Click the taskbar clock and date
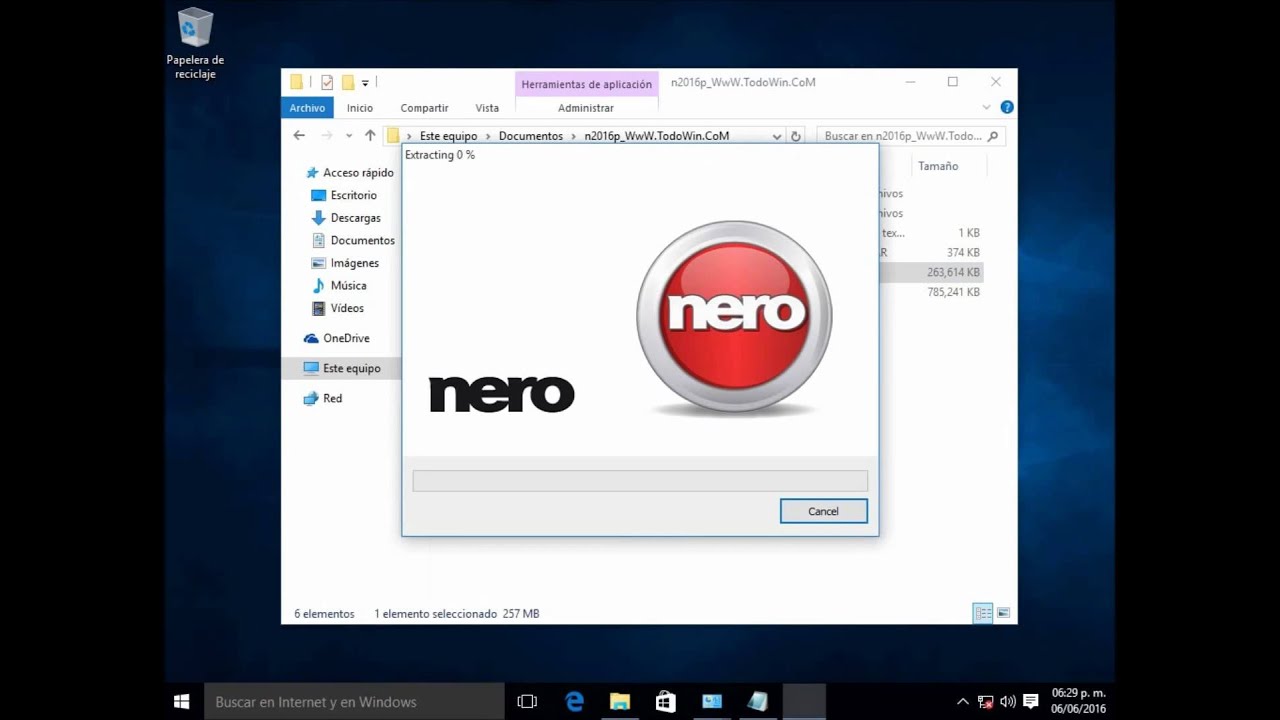The width and height of the screenshot is (1280, 720). 1079,701
